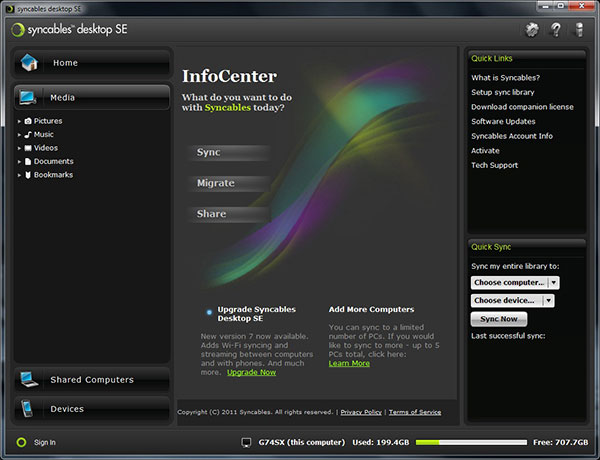Click the Shared Computers laptop icon

click(29, 379)
